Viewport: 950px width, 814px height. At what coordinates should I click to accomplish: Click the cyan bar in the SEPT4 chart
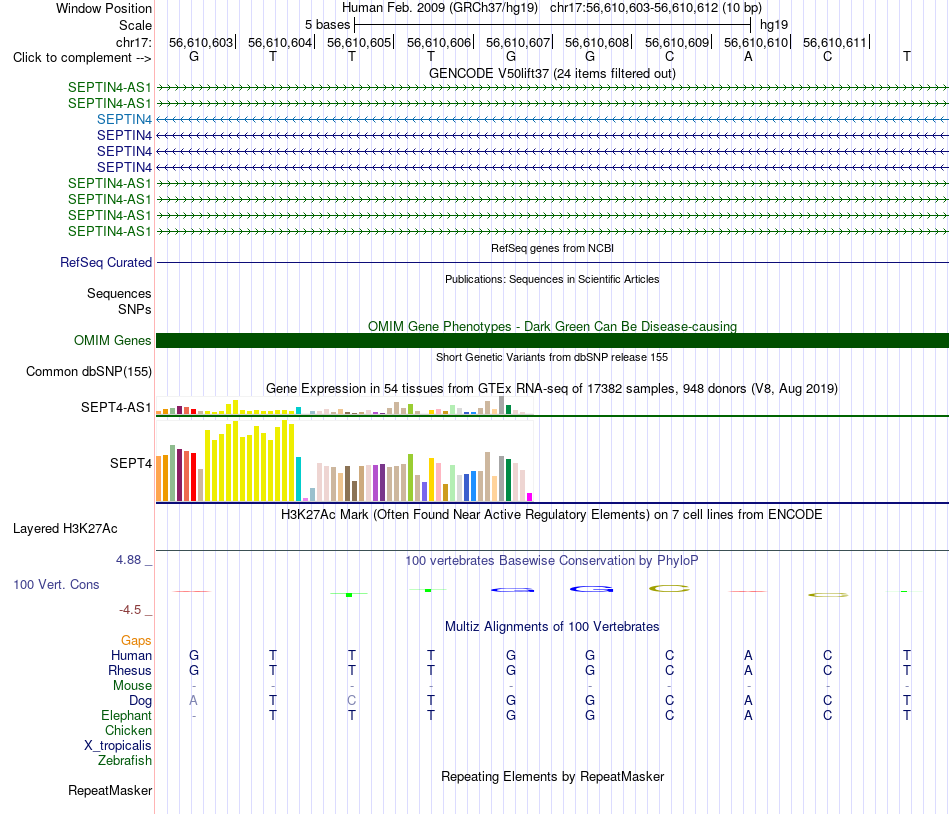click(298, 479)
